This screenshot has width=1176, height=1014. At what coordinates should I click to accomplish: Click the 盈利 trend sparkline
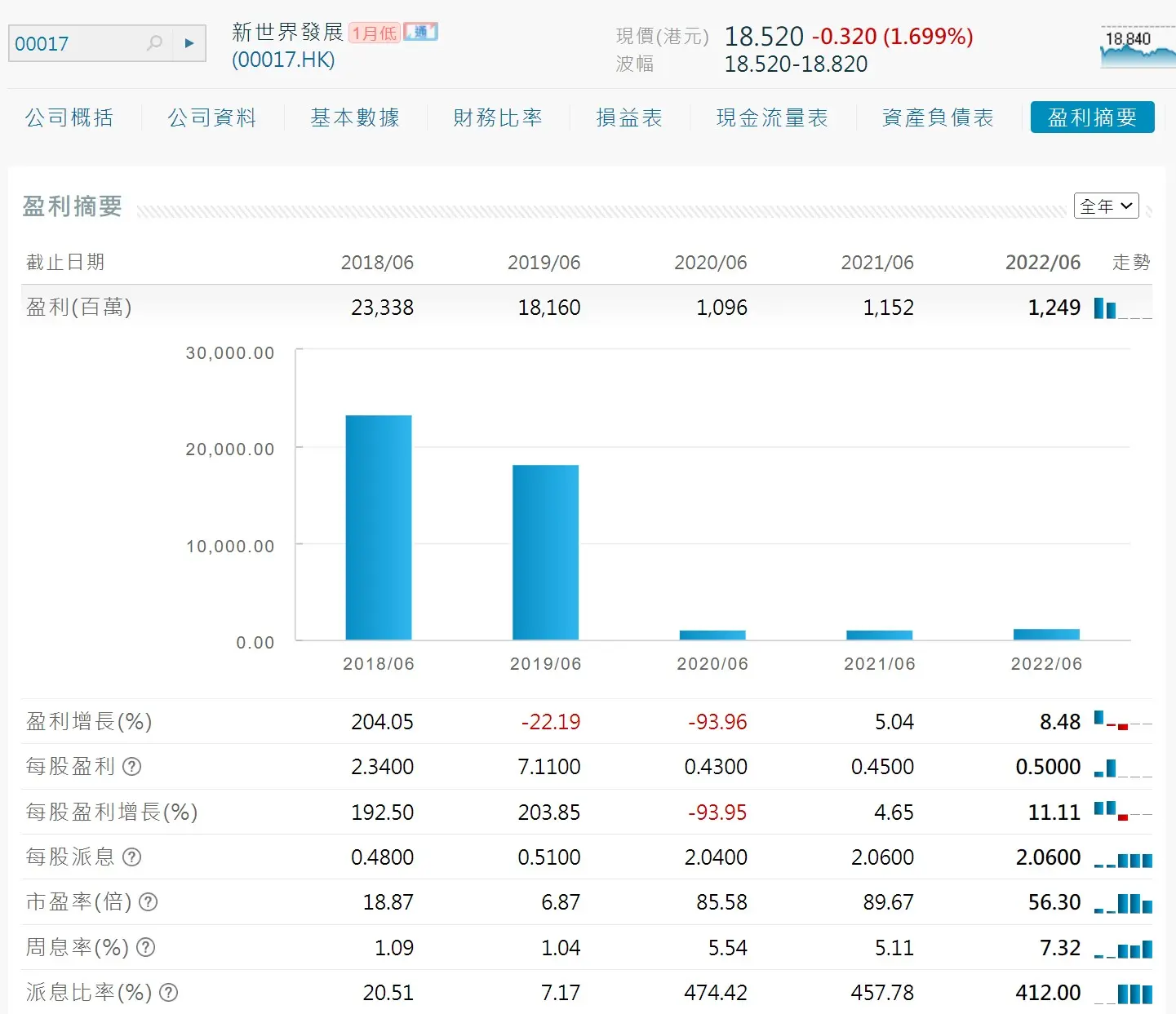(1123, 308)
